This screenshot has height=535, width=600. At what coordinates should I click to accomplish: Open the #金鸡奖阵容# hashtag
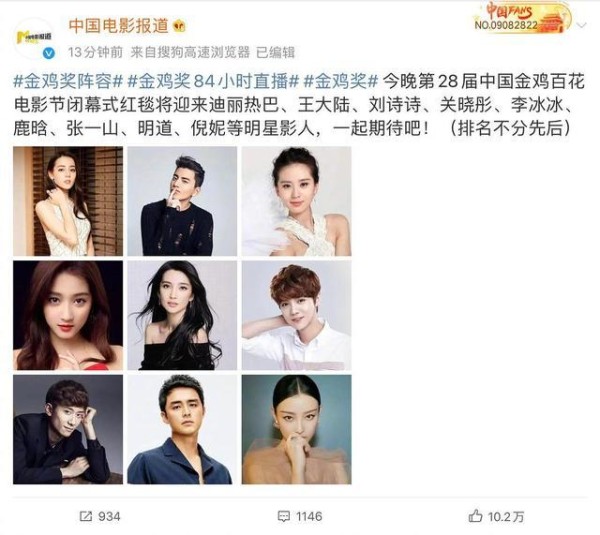(67, 82)
